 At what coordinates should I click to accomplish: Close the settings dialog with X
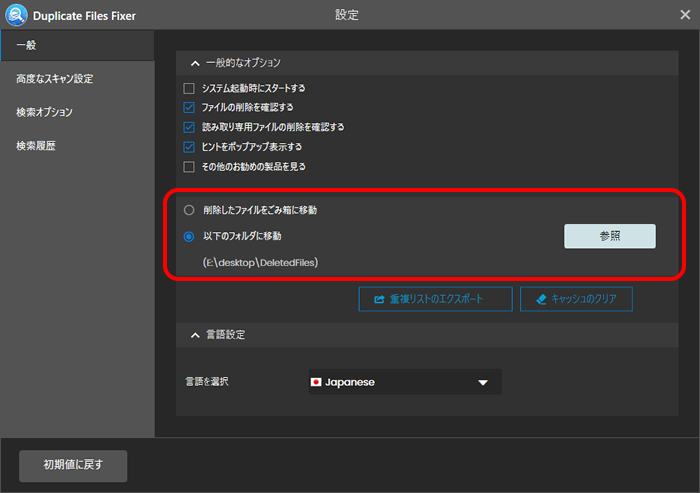685,15
